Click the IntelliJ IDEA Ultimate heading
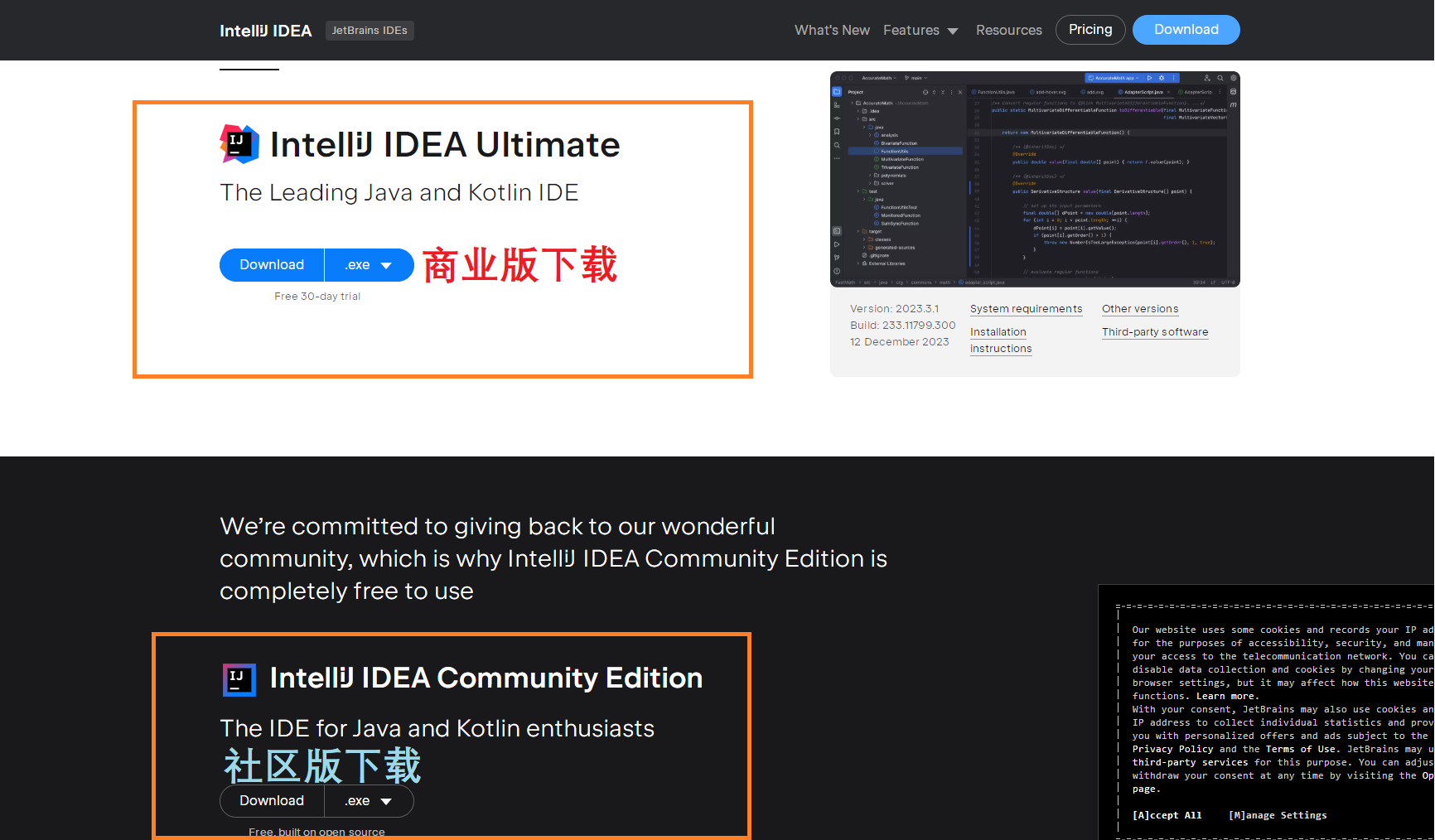Screen dimensions: 1435x840 (x=445, y=145)
